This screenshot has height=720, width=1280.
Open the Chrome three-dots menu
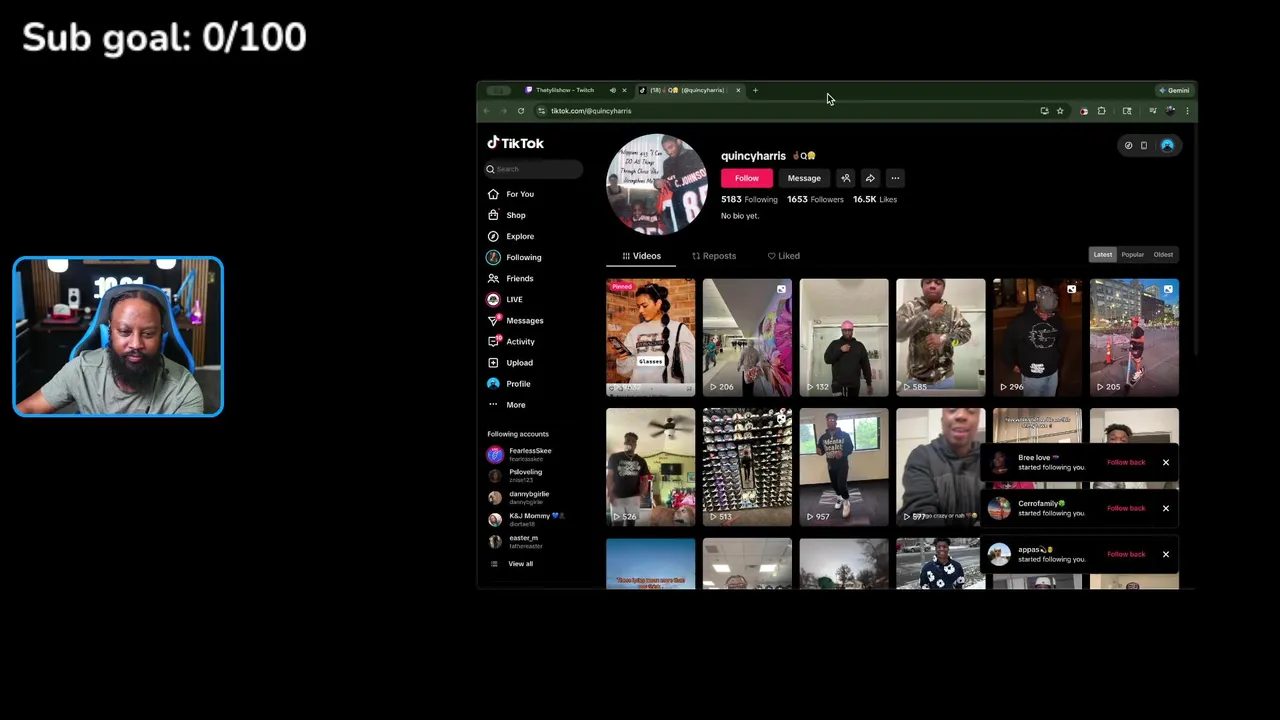(x=1187, y=111)
